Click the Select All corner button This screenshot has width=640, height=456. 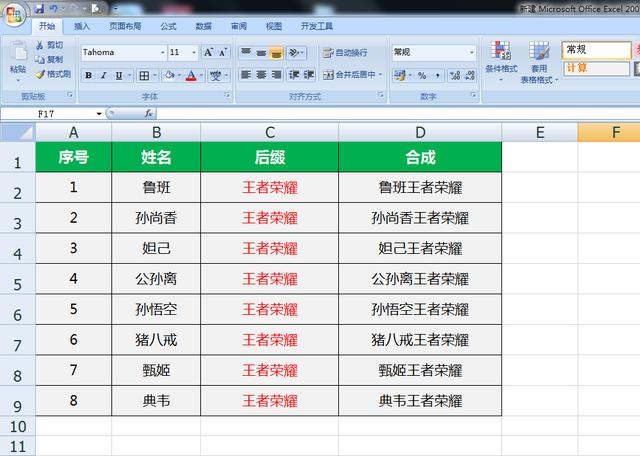click(18, 132)
